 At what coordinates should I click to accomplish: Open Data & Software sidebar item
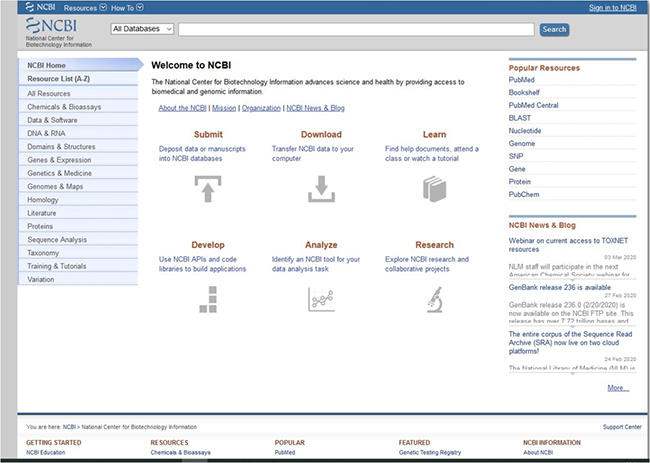coord(78,120)
